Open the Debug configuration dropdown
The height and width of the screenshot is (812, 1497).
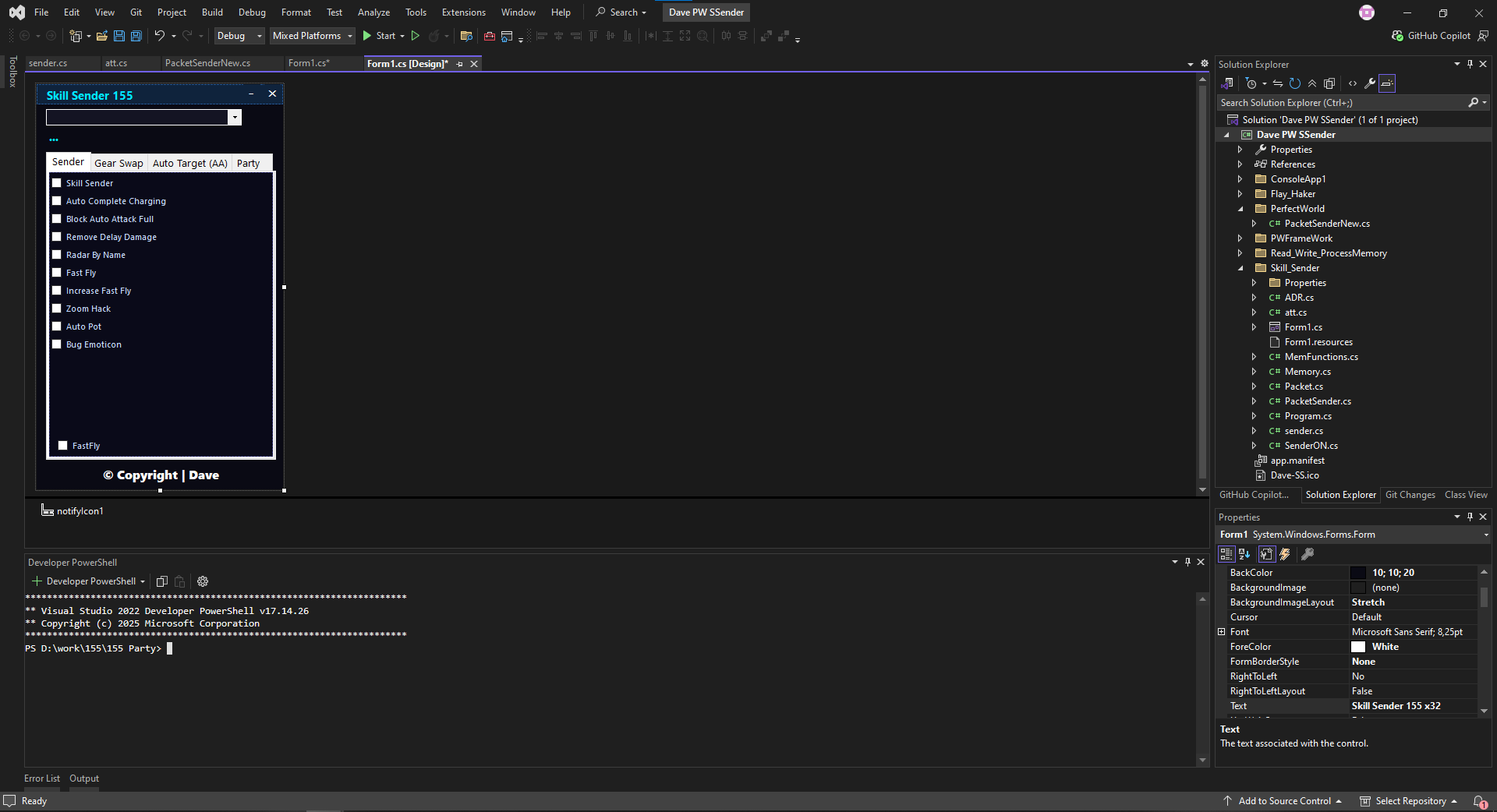pos(239,36)
